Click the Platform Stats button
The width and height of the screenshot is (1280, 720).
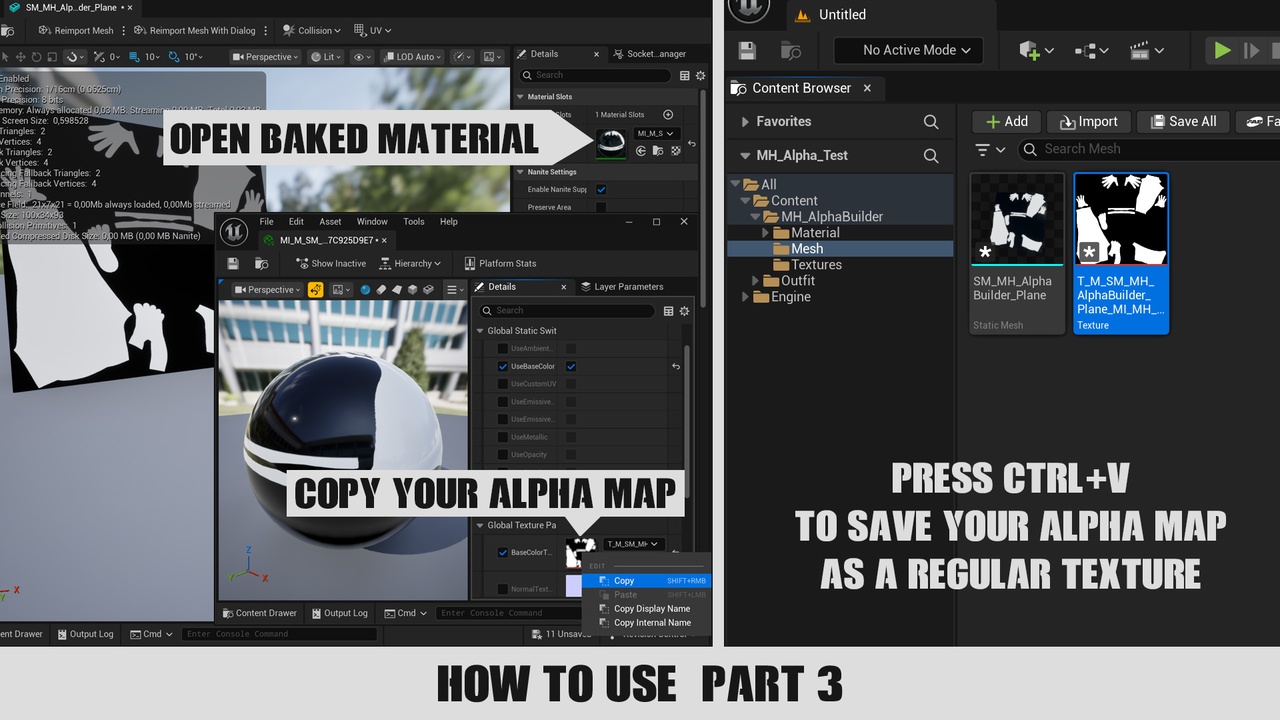coord(501,264)
